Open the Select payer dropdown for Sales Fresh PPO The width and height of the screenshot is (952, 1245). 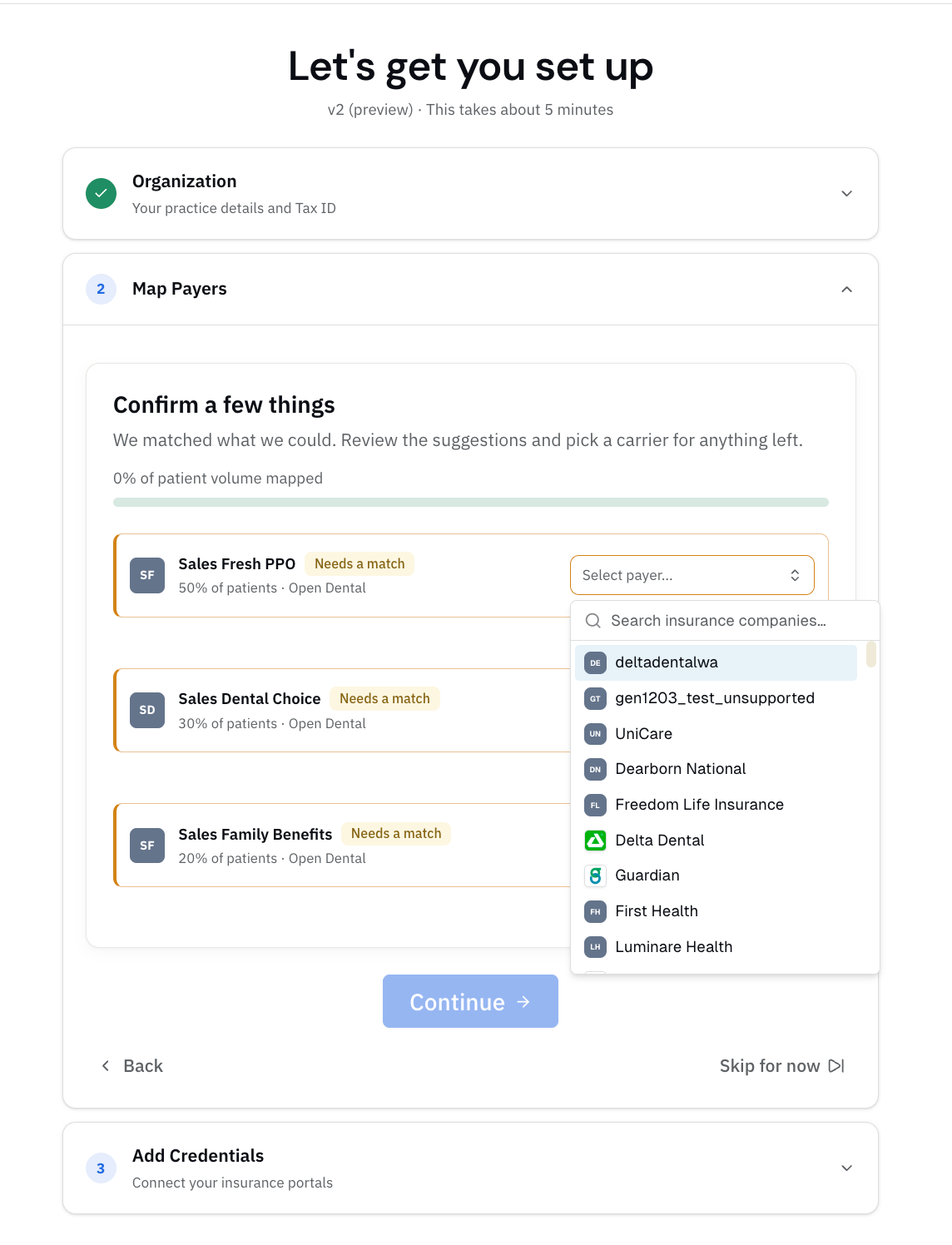(692, 575)
